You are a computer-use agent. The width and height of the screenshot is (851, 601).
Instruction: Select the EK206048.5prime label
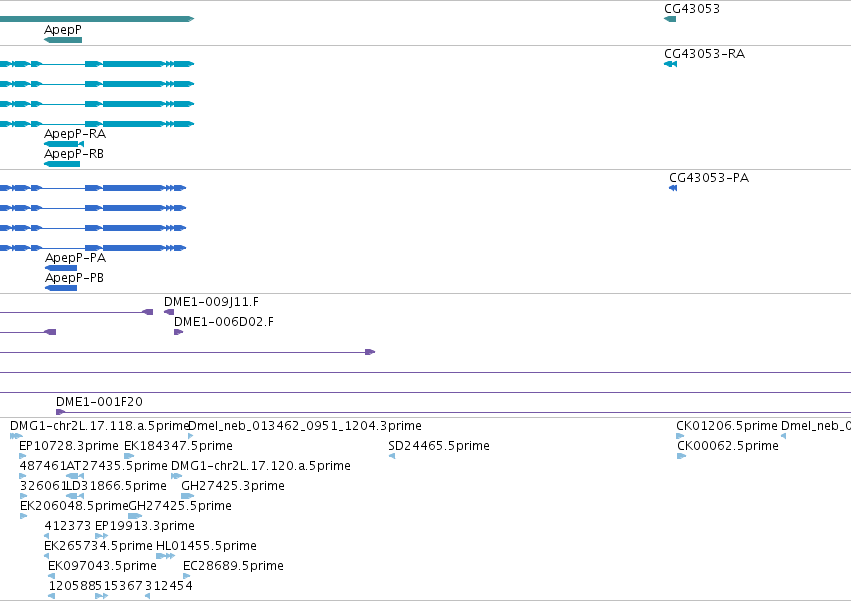coord(74,506)
